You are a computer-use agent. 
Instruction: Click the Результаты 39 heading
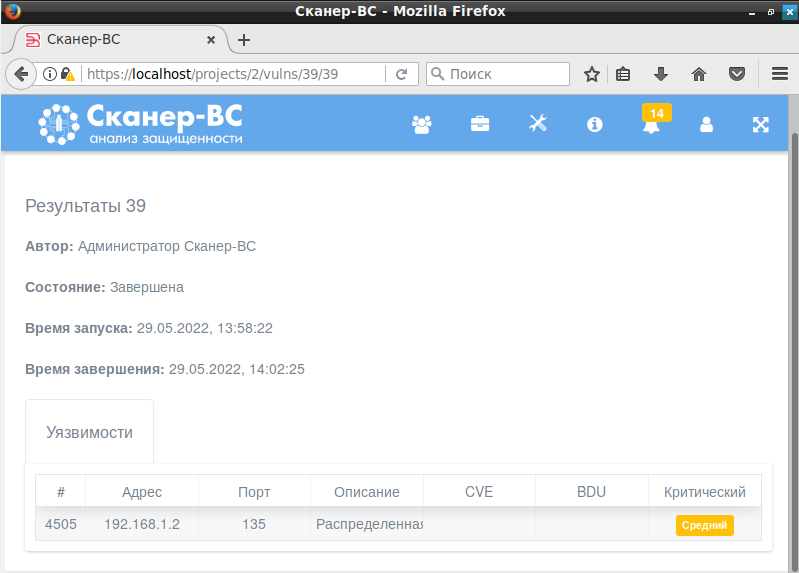click(x=86, y=206)
